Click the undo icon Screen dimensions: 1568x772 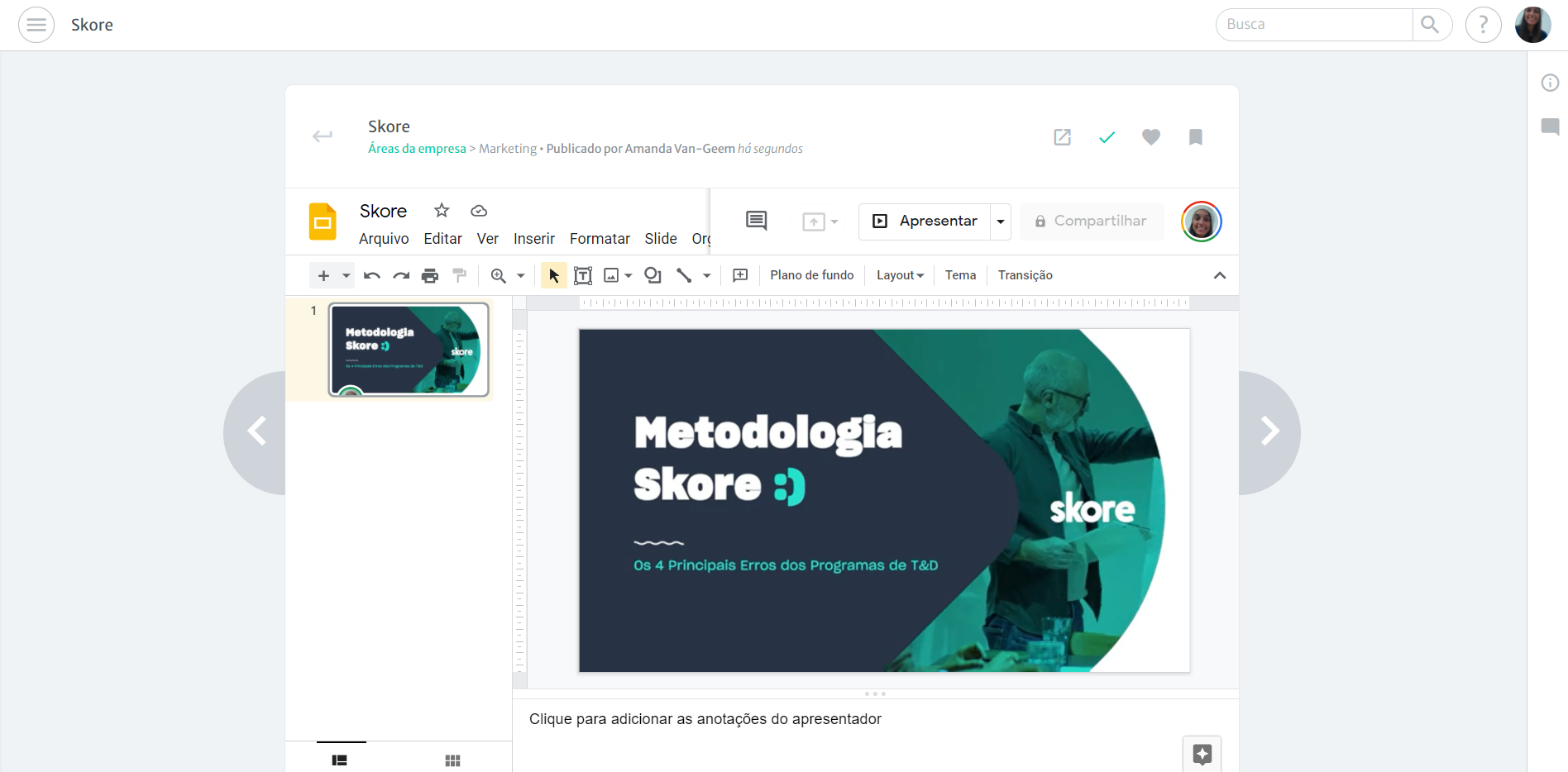point(372,275)
